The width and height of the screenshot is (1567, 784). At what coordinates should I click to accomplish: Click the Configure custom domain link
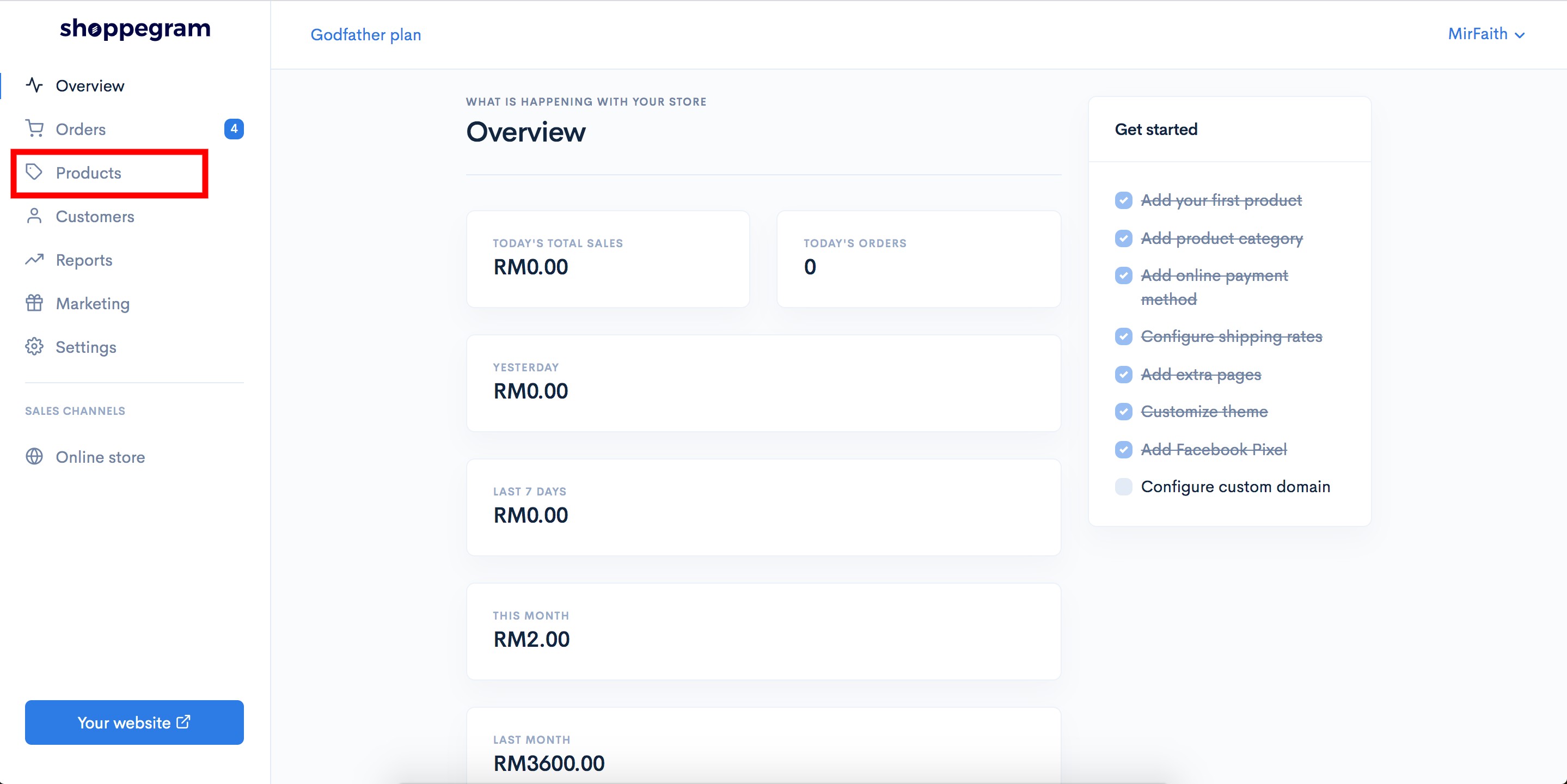(1235, 487)
